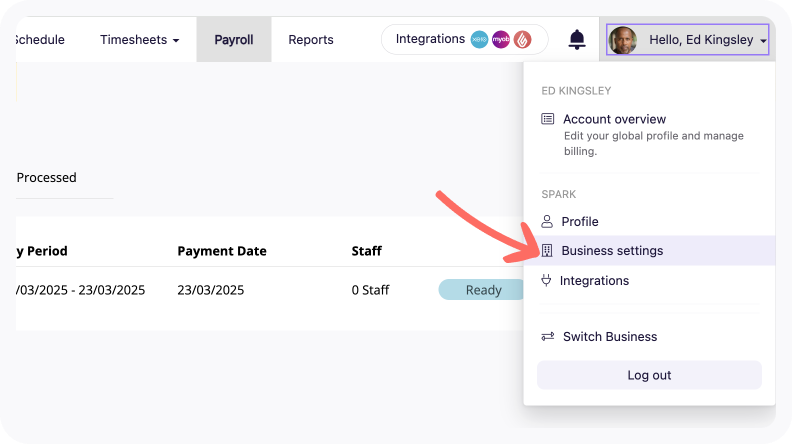This screenshot has height=444, width=792.
Task: Open the Payroll tab
Action: pos(234,39)
